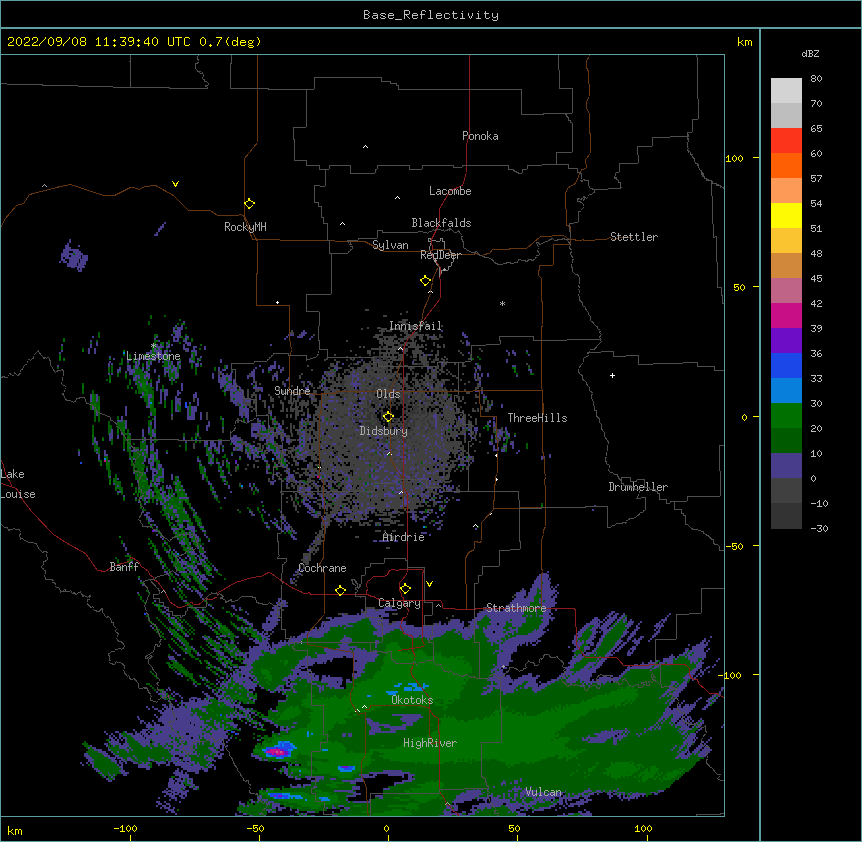Click the Base_Reflectivity title
Viewport: 862px width, 842px height.
point(431,15)
